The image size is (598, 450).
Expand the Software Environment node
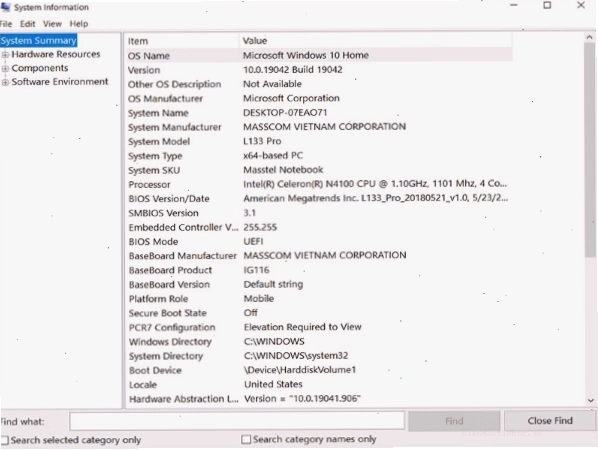click(5, 82)
